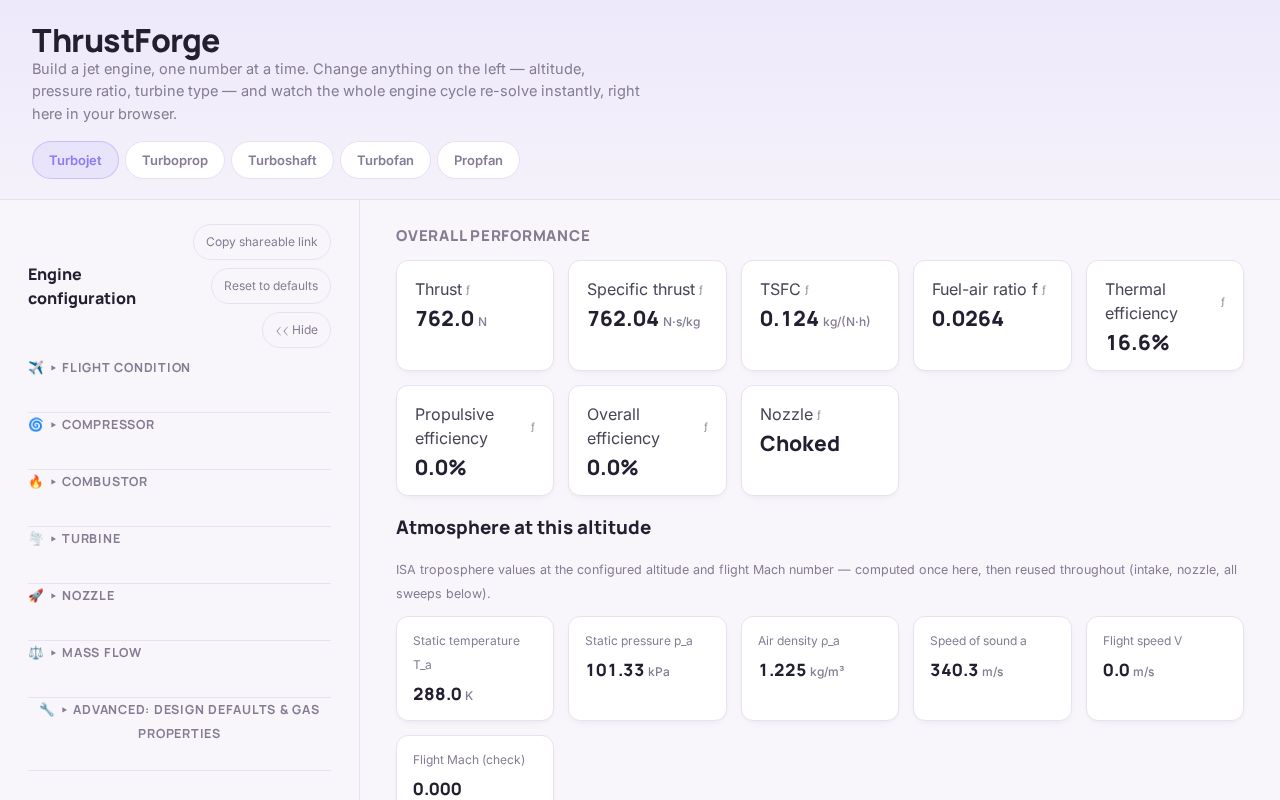This screenshot has height=800, width=1280.
Task: Open formula icon on Fuel-air ratio card
Action: point(1044,290)
